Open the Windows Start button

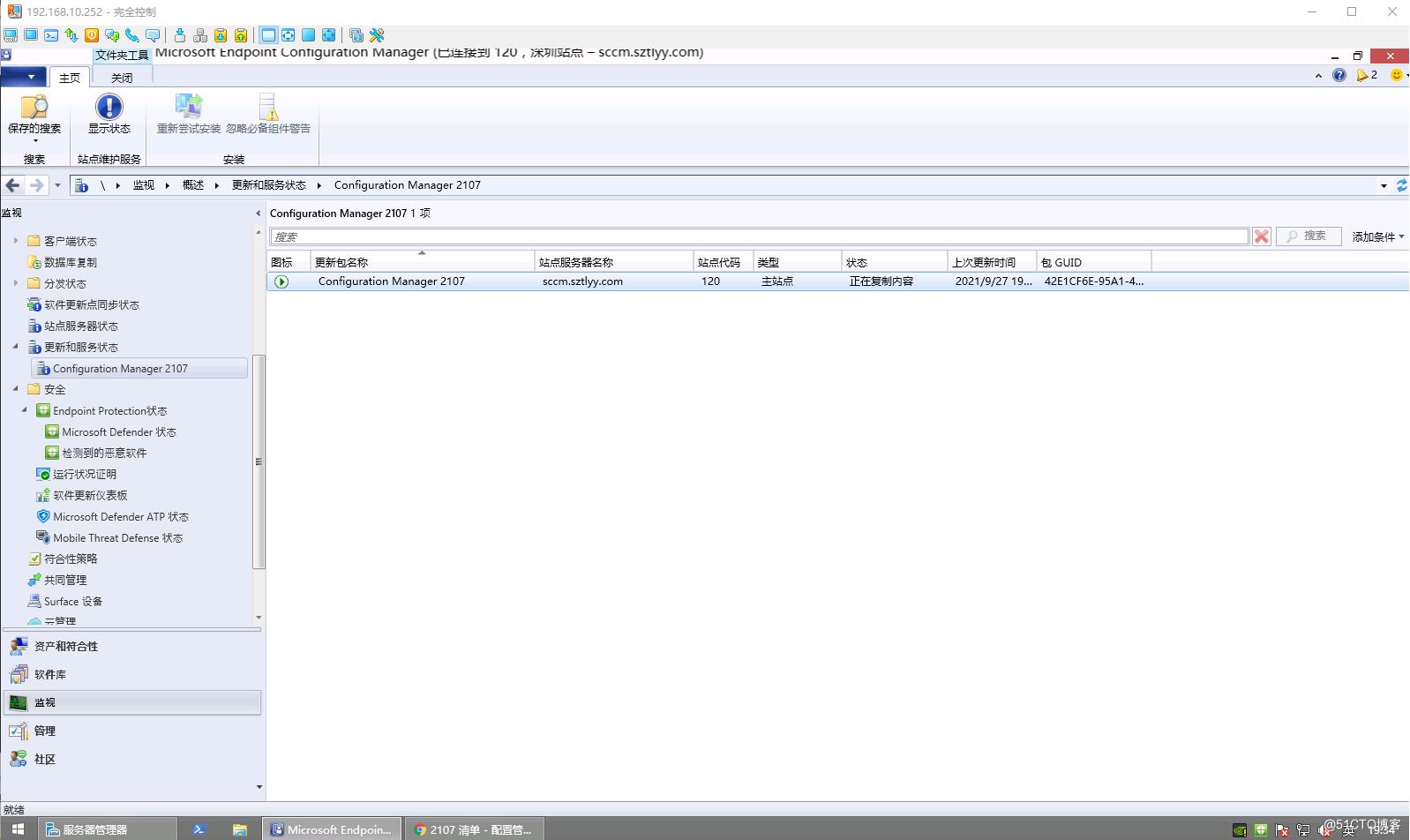[x=18, y=829]
